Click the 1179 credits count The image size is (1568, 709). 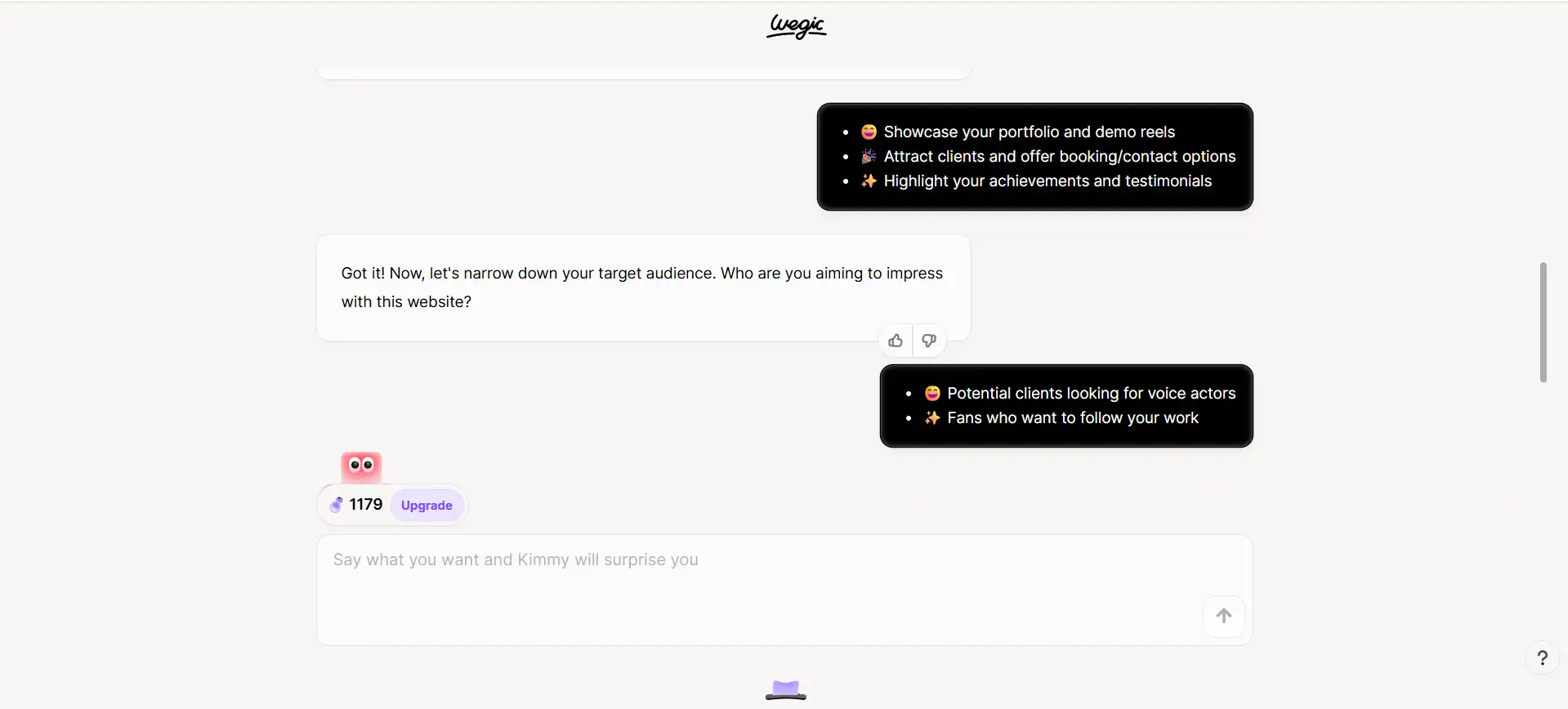point(366,504)
